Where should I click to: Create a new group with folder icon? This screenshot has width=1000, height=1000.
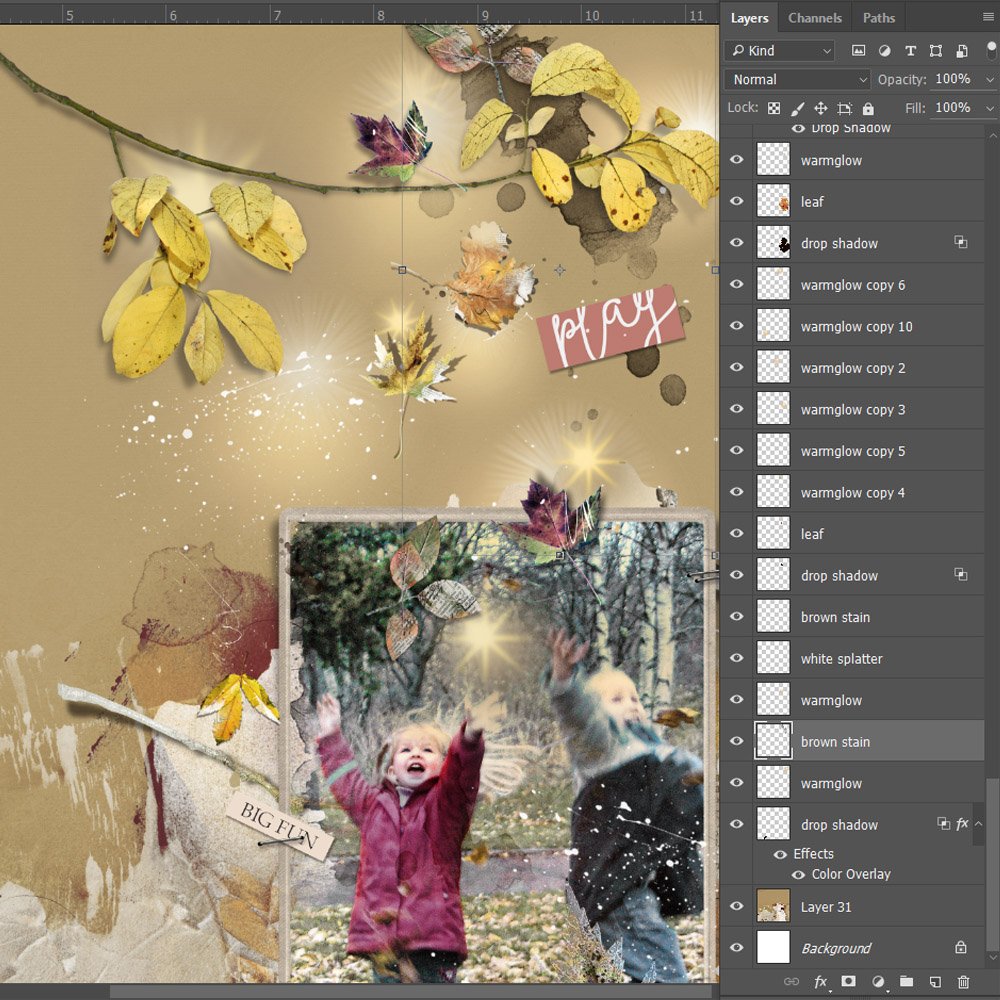pyautogui.click(x=906, y=982)
